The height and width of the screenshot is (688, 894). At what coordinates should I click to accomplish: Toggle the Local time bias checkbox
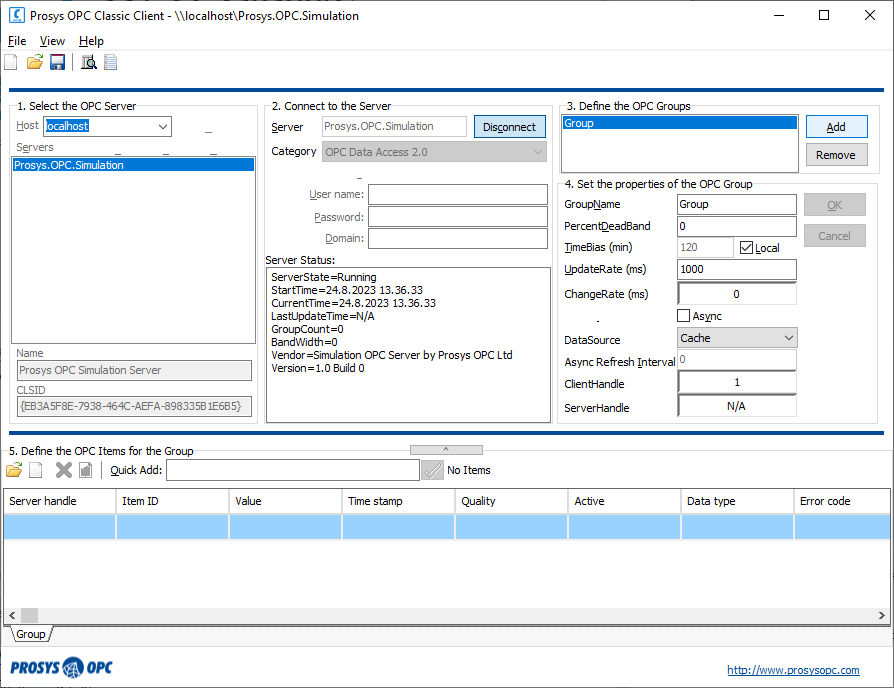coord(746,247)
